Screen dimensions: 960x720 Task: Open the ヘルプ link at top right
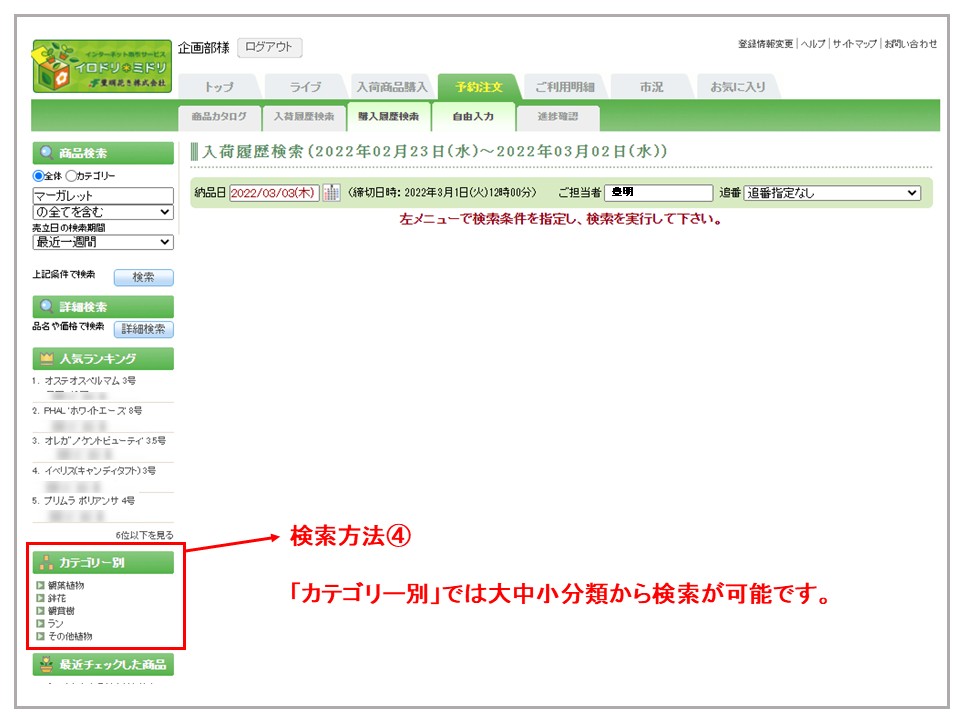814,44
